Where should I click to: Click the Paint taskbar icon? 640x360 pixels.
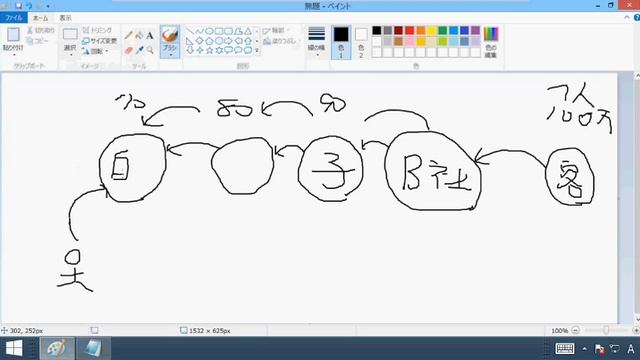(57, 348)
